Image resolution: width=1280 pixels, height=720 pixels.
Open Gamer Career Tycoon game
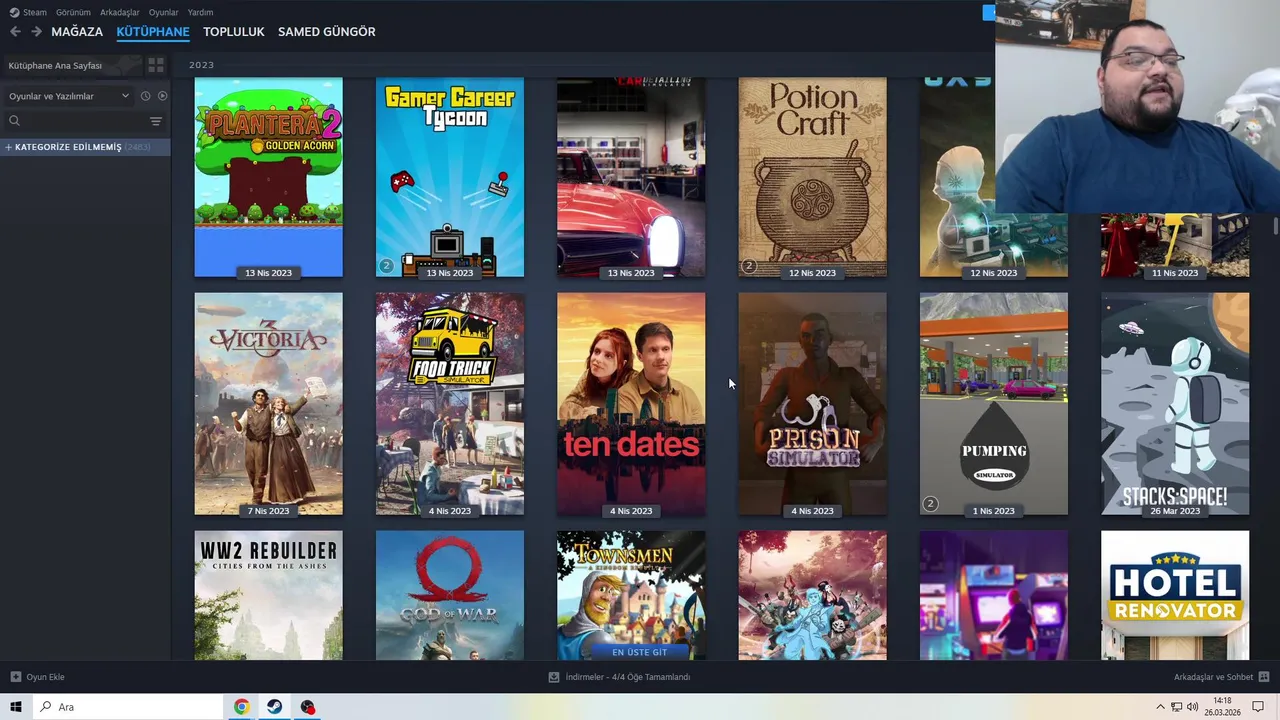coord(450,177)
